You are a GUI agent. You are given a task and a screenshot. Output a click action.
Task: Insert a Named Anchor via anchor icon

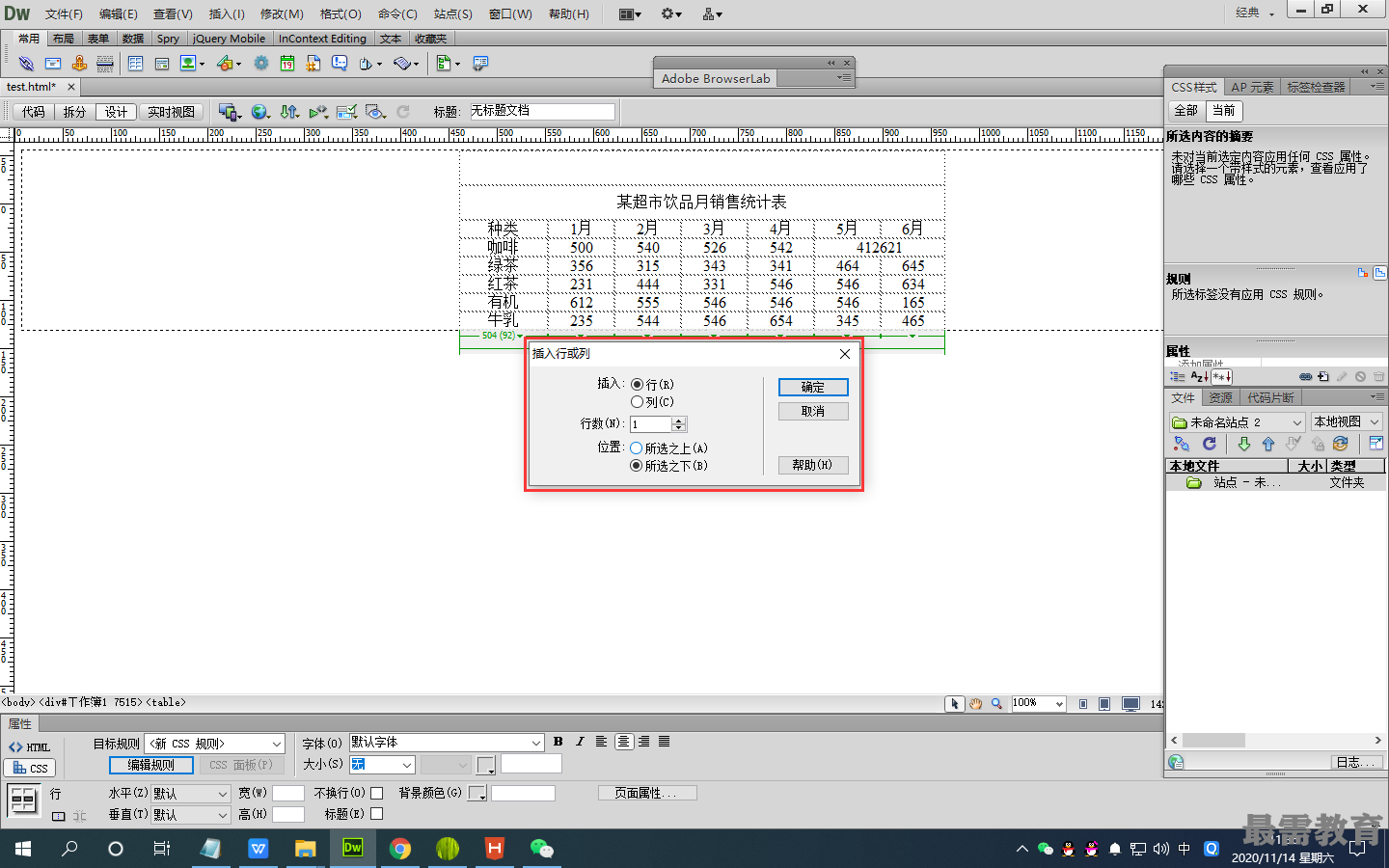coord(79,63)
